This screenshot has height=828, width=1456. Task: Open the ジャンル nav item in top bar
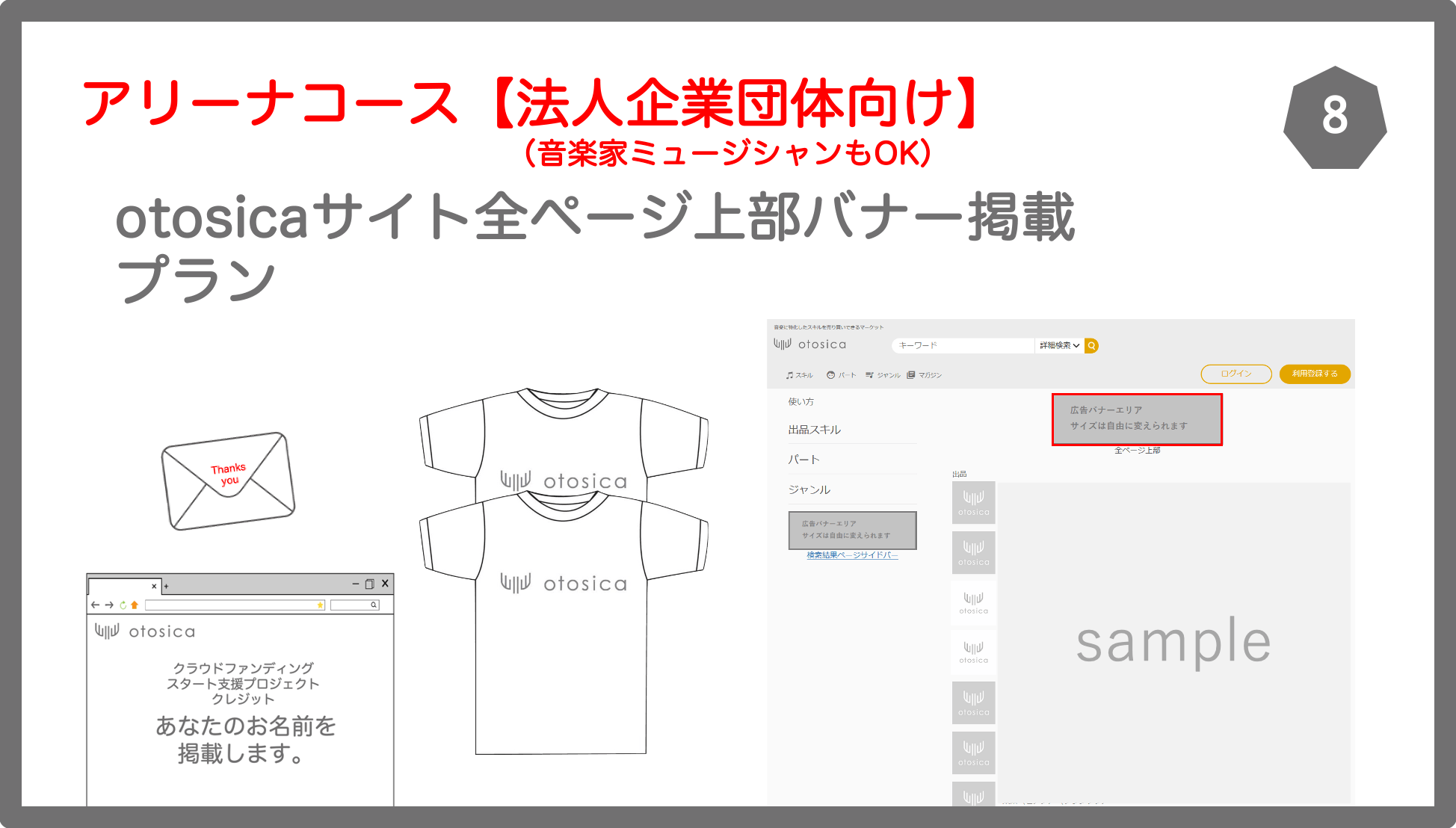883,375
